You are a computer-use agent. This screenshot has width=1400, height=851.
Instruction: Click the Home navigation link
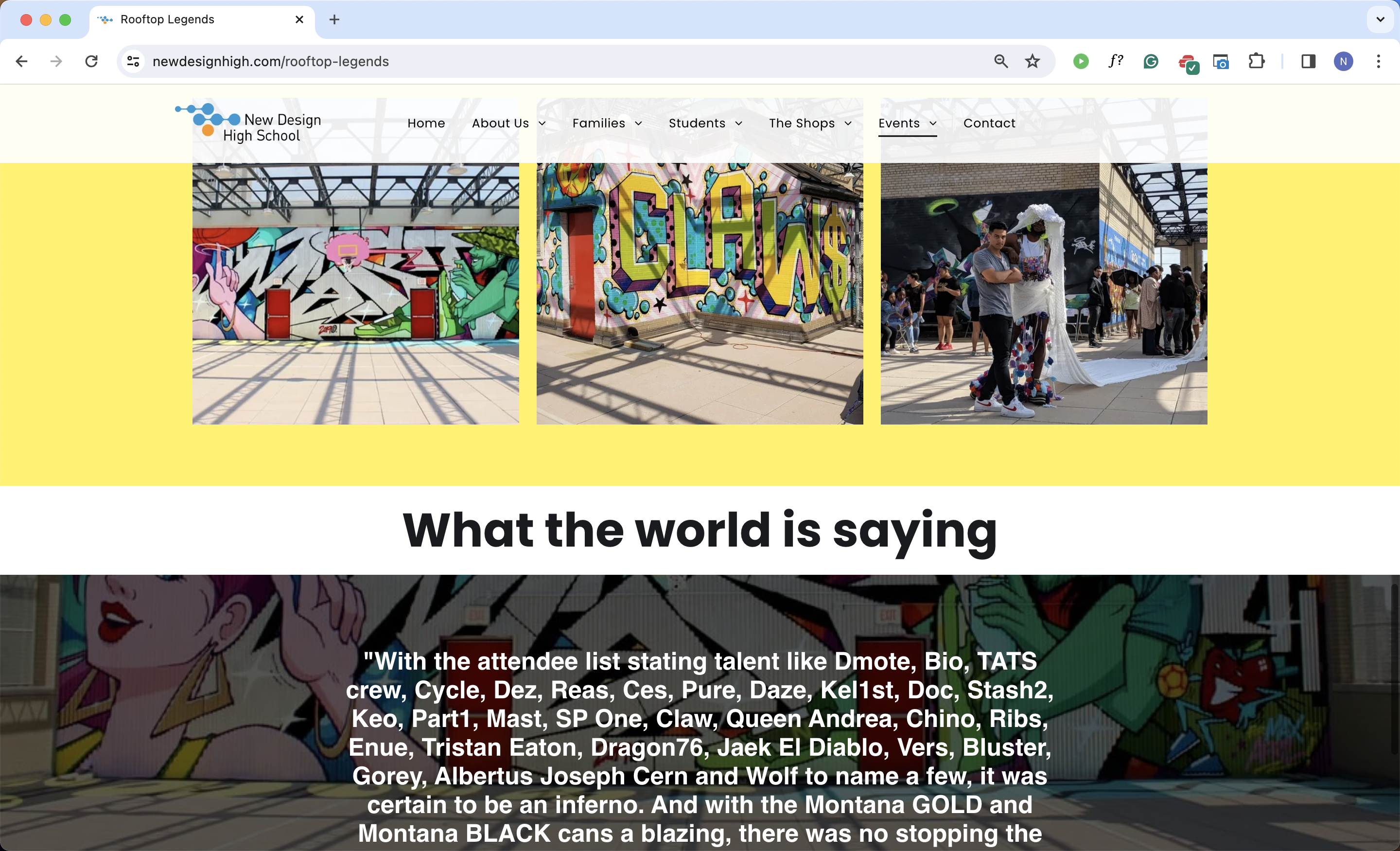[426, 124]
